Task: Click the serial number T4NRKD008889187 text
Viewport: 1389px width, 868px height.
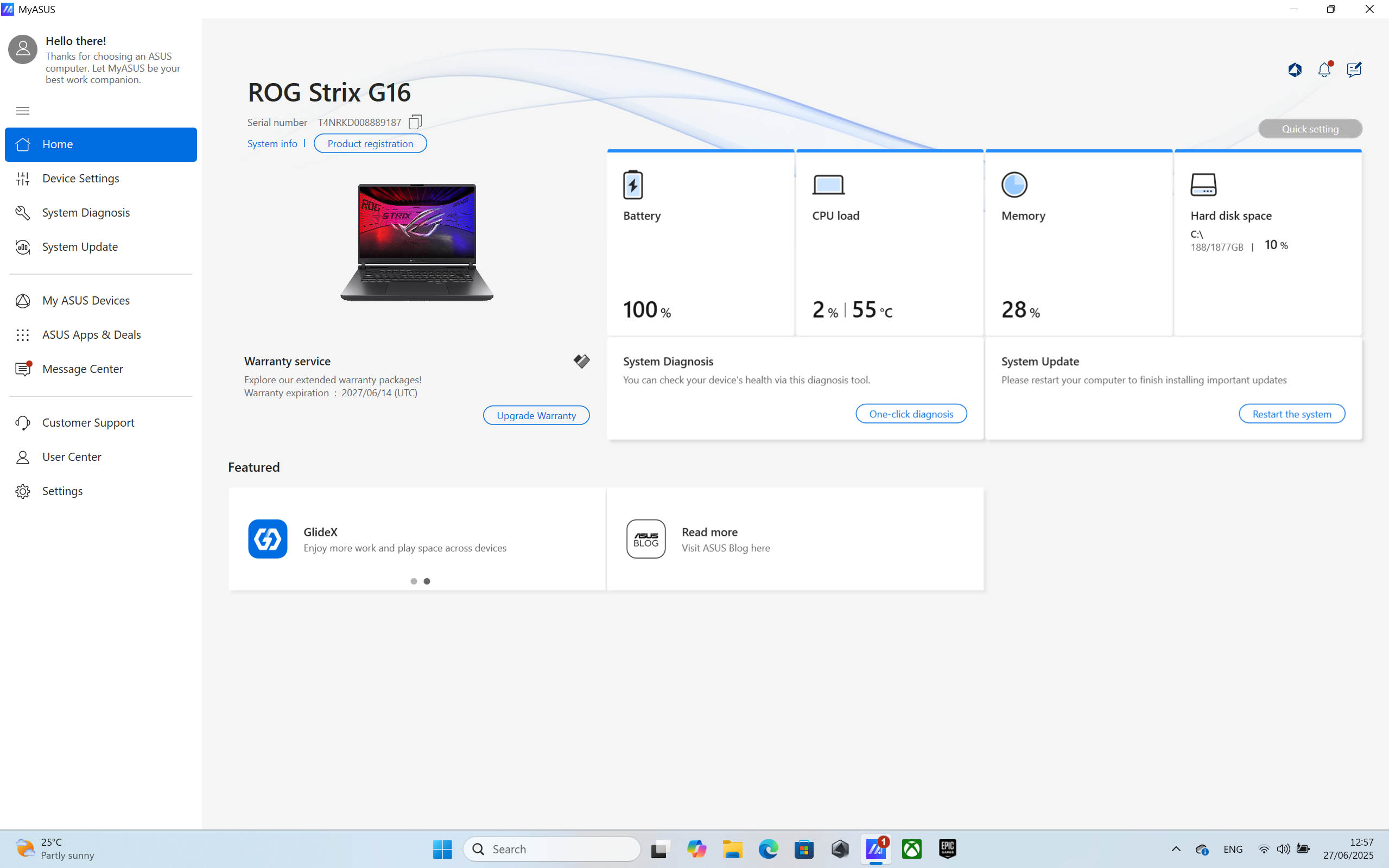Action: (x=359, y=122)
